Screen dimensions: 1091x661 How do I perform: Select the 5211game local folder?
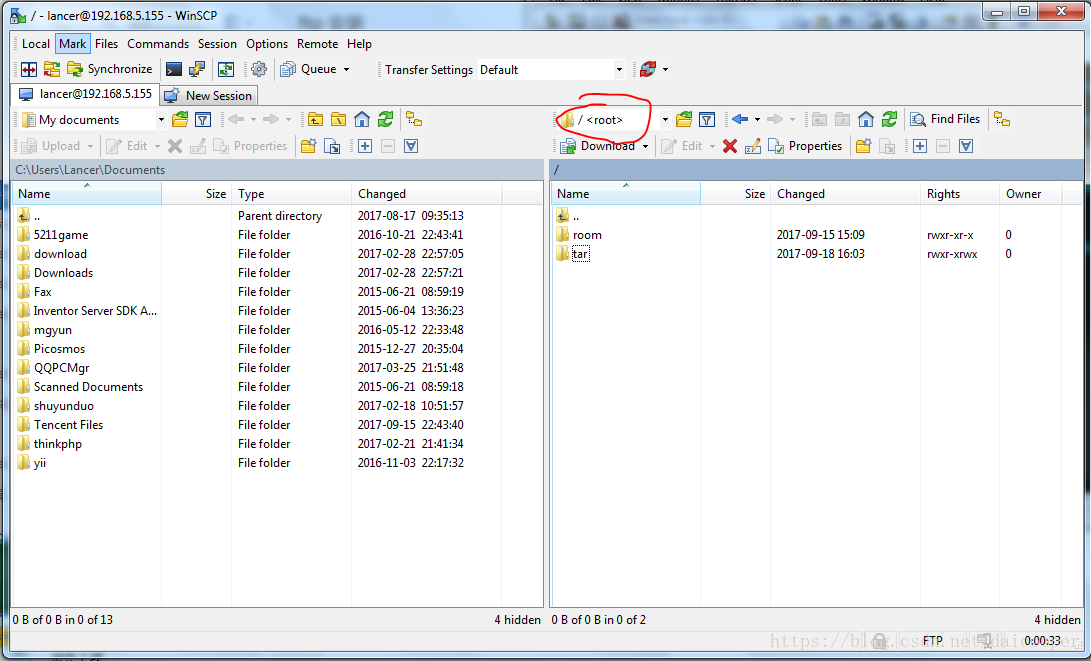(61, 235)
